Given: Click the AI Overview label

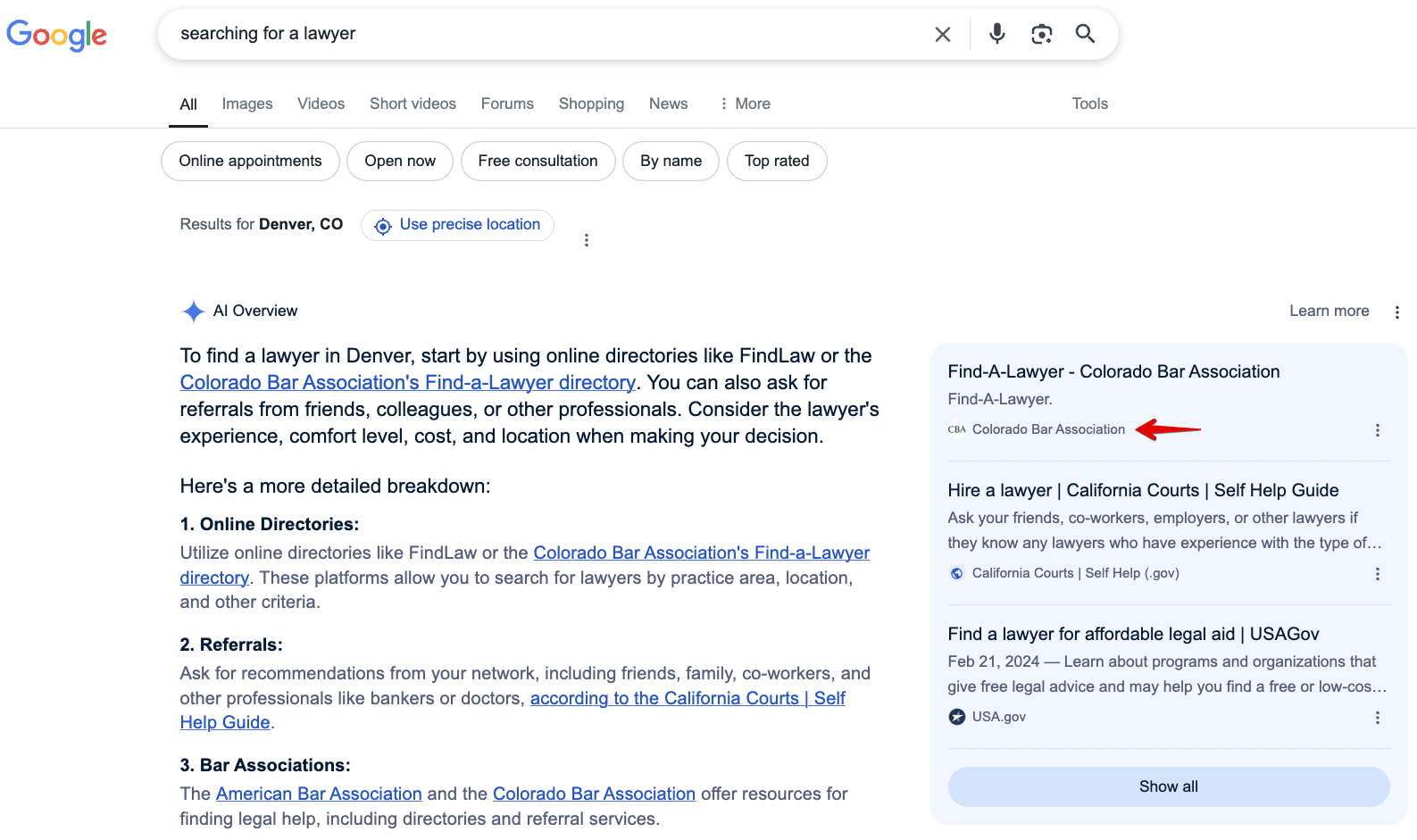Looking at the screenshot, I should pyautogui.click(x=255, y=311).
